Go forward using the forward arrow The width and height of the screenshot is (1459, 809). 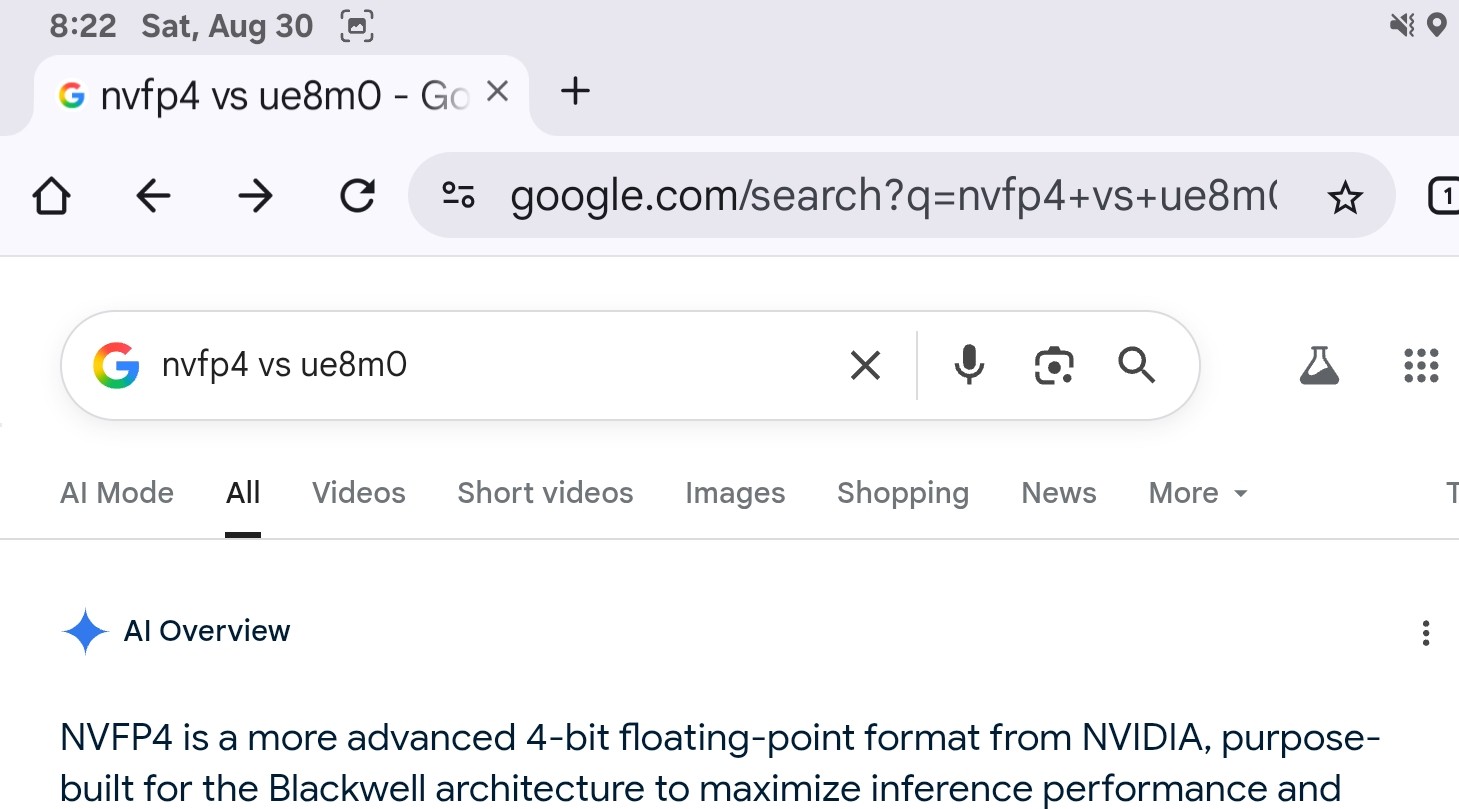256,196
